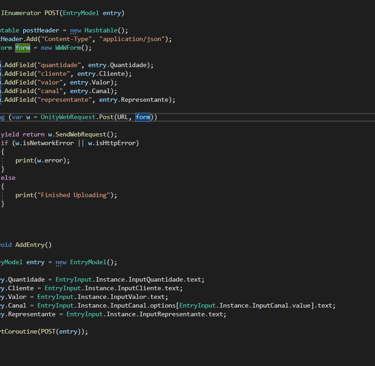The height and width of the screenshot is (366, 375).
Task: Click w.isNetworkError in the if condition
Action: pos(44,143)
